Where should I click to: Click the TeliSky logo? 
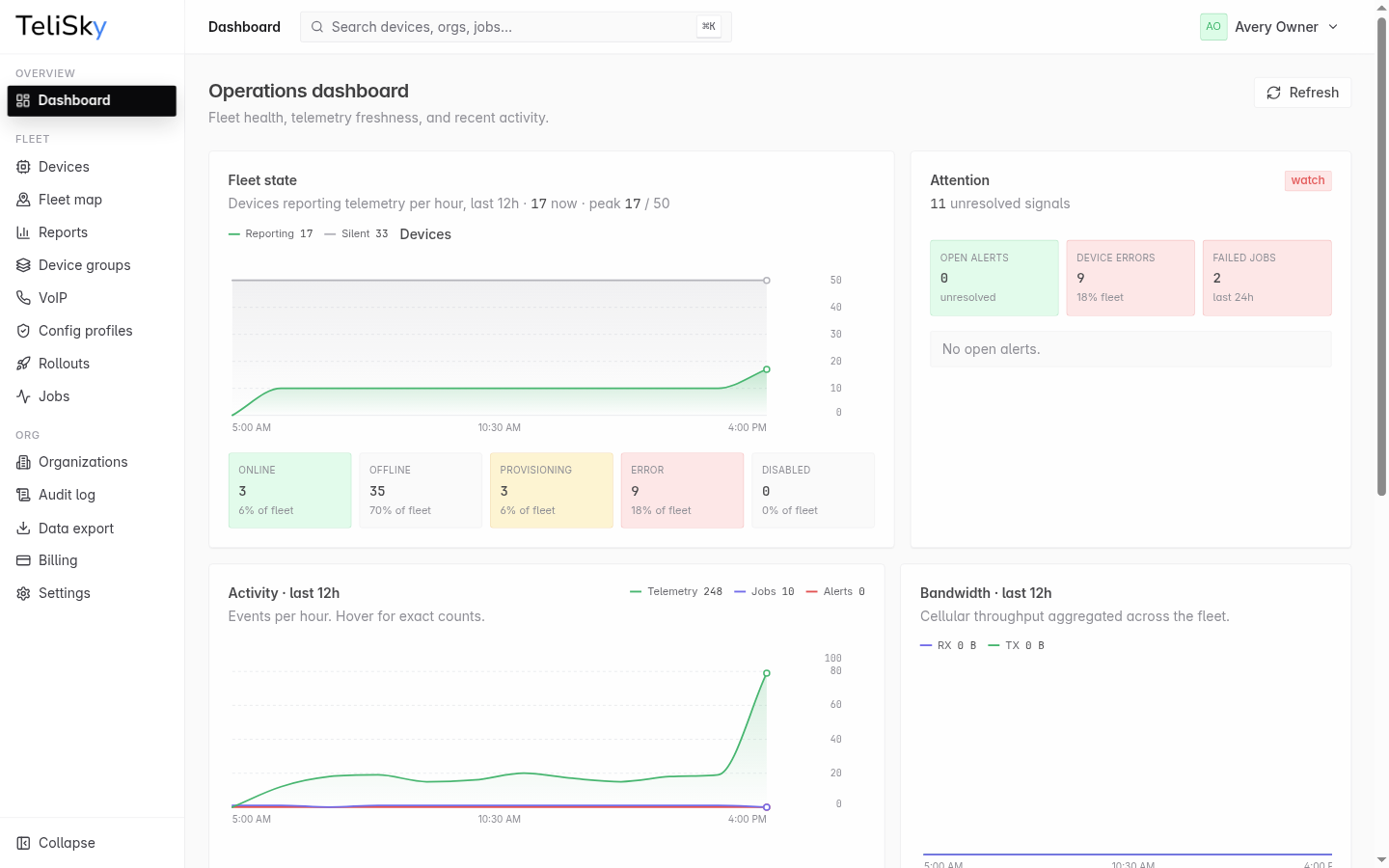tap(61, 26)
